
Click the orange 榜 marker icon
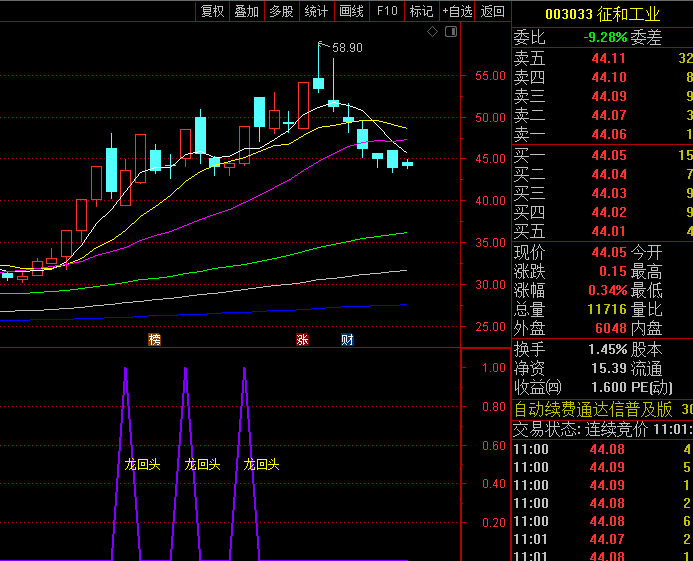(154, 340)
